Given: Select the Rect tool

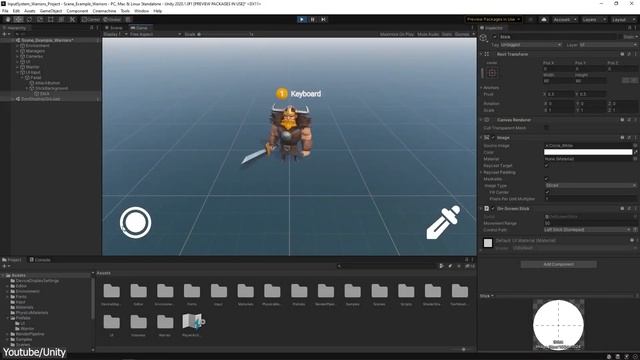Looking at the screenshot, I should coord(51,19).
